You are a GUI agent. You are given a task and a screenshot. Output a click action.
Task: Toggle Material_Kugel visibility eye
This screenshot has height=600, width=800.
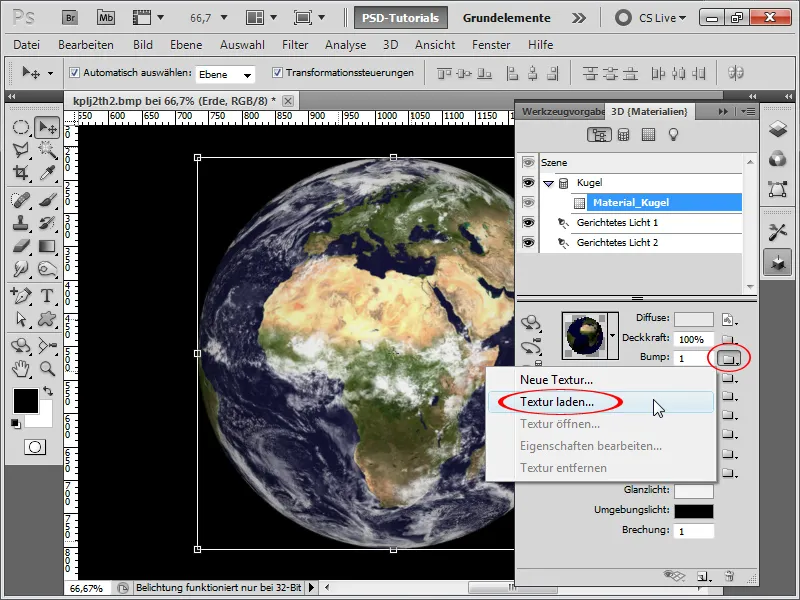[x=528, y=203]
